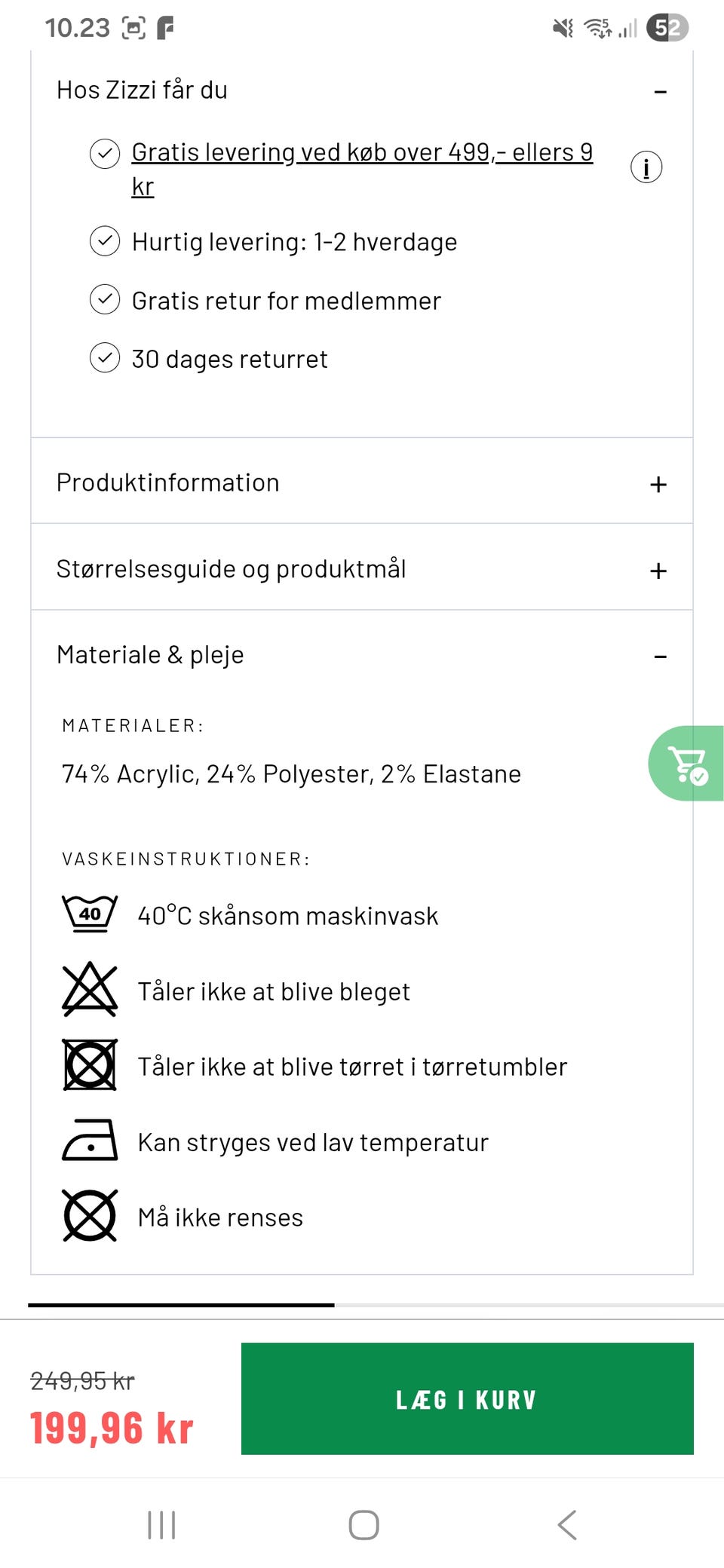Tap the floating green cart icon

[687, 763]
